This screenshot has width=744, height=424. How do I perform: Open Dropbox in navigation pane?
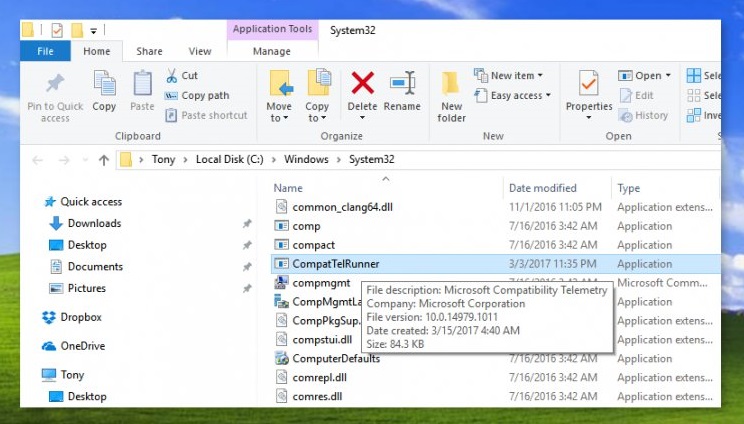pos(81,317)
